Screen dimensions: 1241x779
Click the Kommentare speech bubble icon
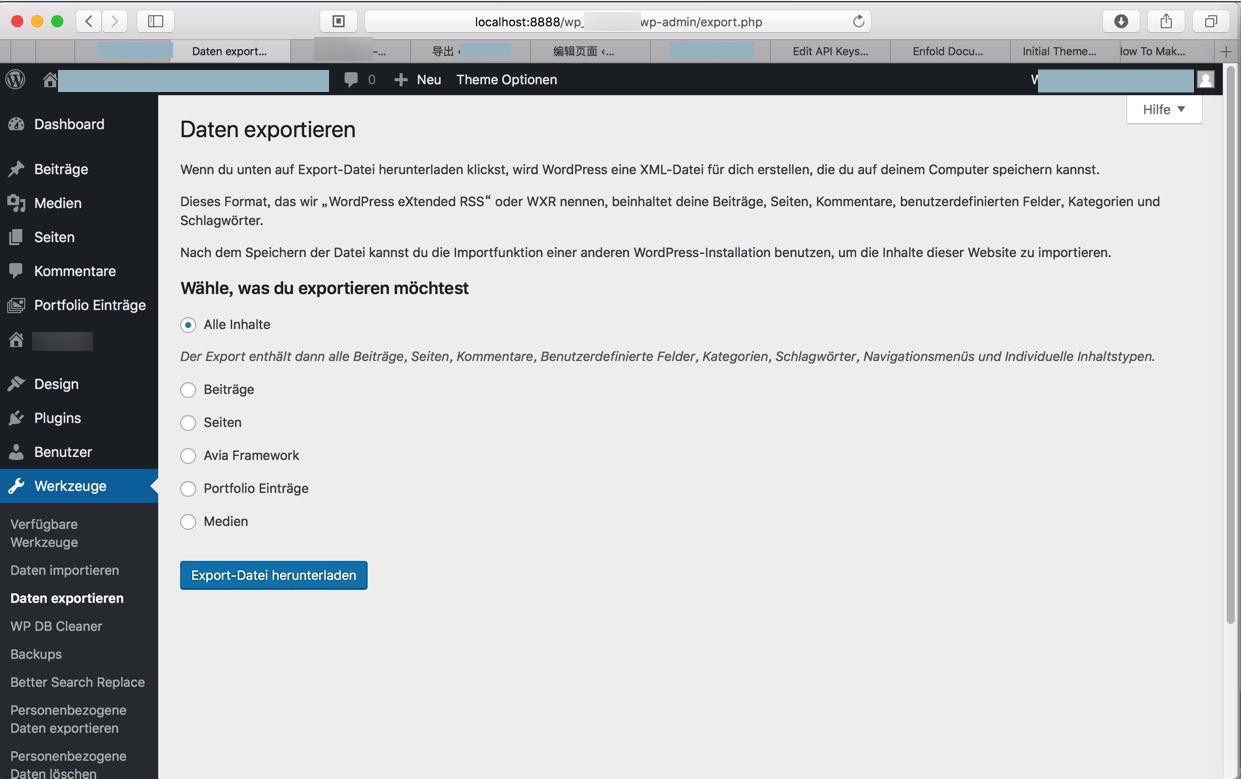(x=16, y=271)
